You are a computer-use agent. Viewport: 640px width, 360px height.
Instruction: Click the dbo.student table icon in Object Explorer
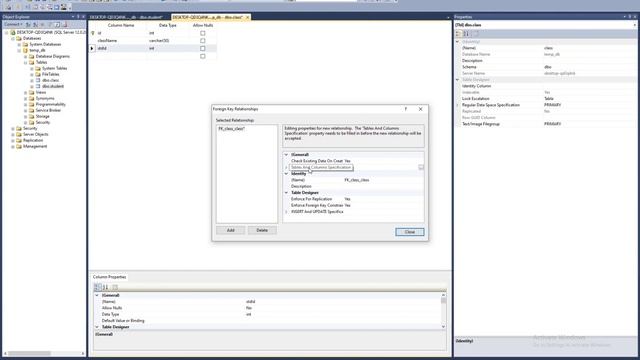pos(38,86)
